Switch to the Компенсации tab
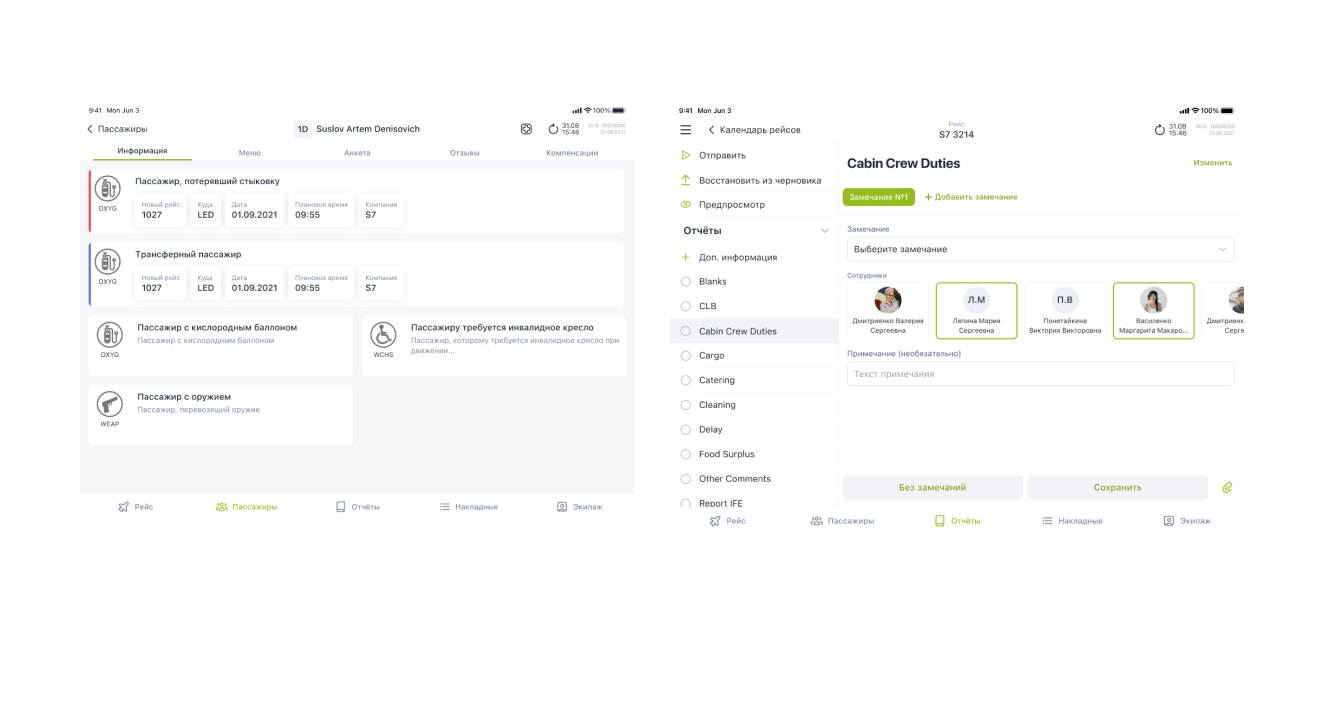The height and width of the screenshot is (704, 1340). coord(572,153)
